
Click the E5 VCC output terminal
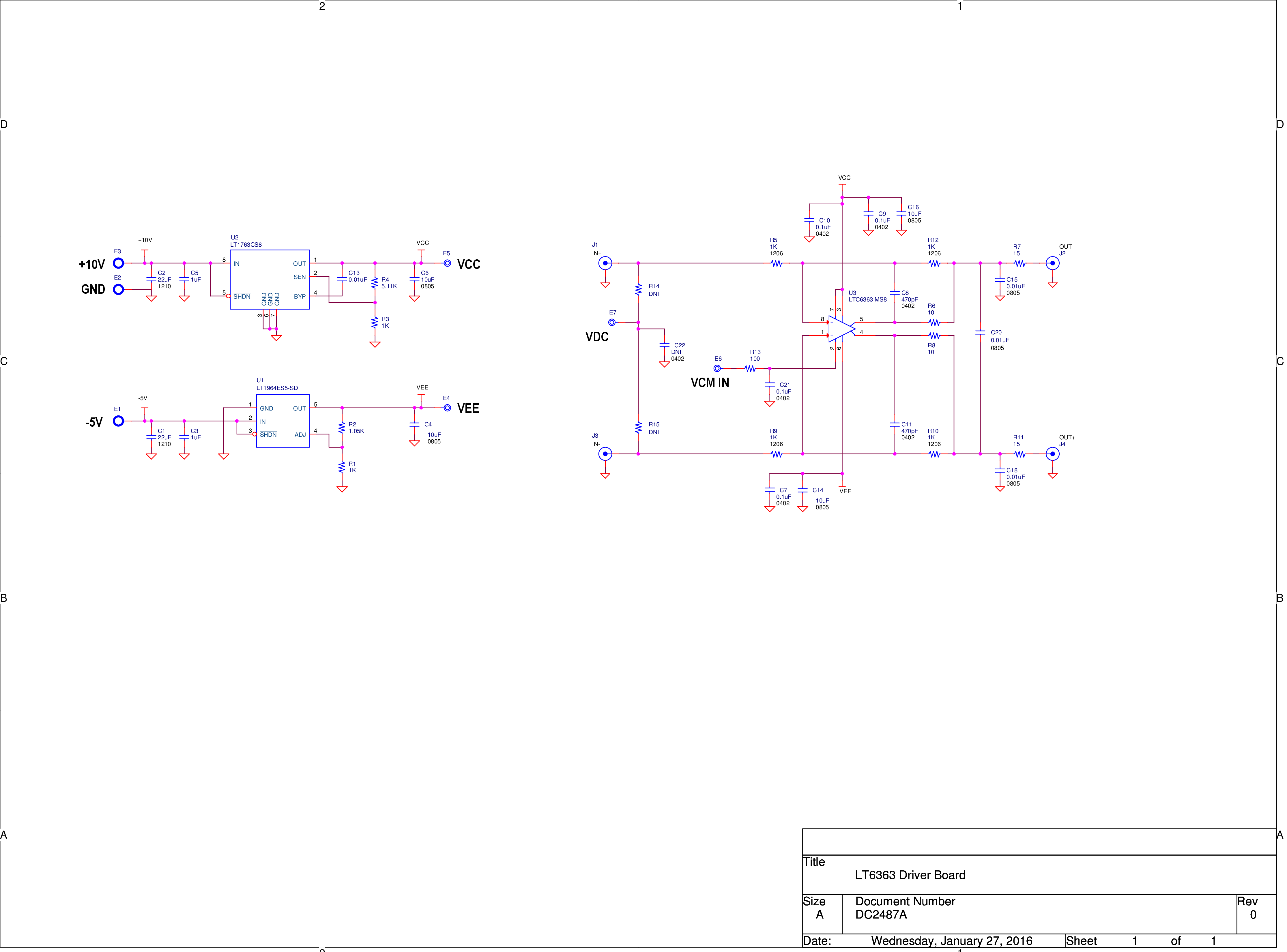click(447, 263)
